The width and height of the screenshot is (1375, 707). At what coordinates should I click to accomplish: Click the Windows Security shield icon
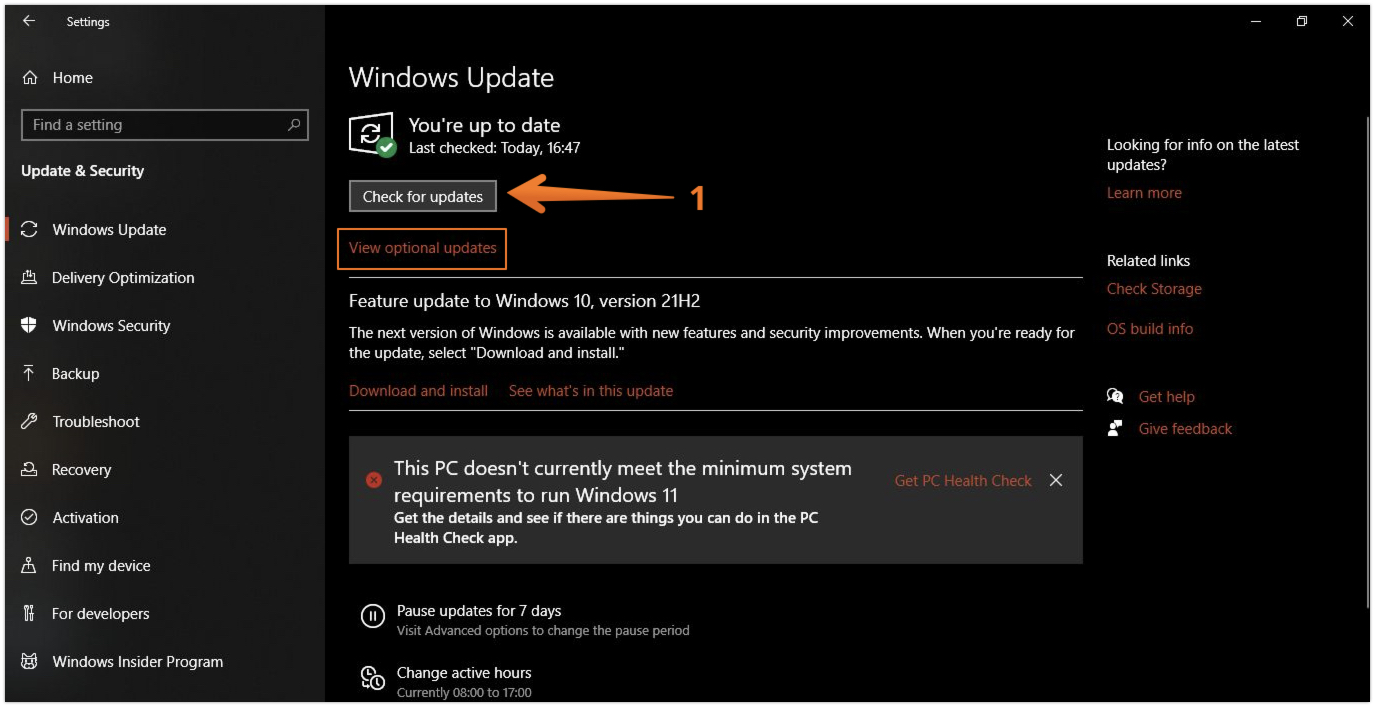29,326
